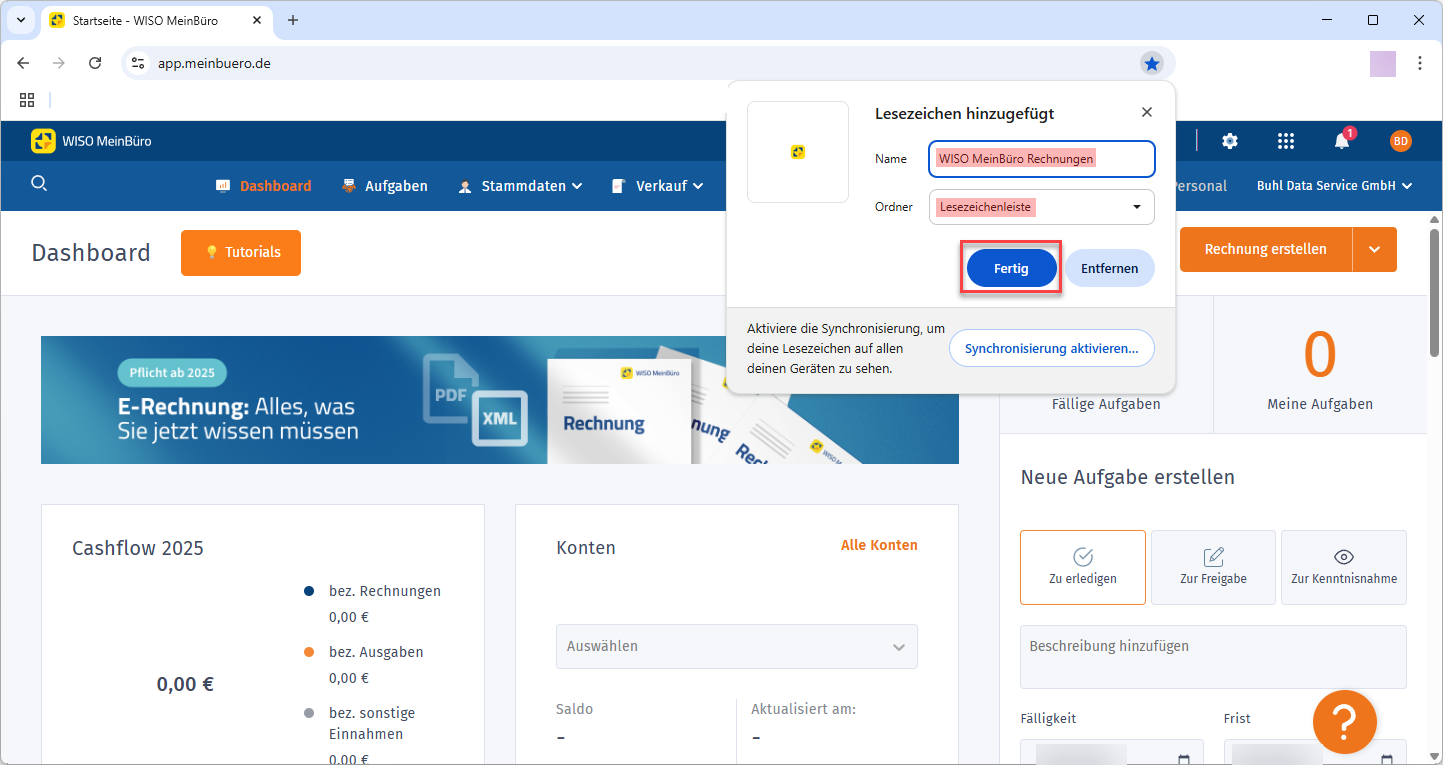Open the notifications bell with badge
Screen dimensions: 1443x765
[x=1342, y=140]
